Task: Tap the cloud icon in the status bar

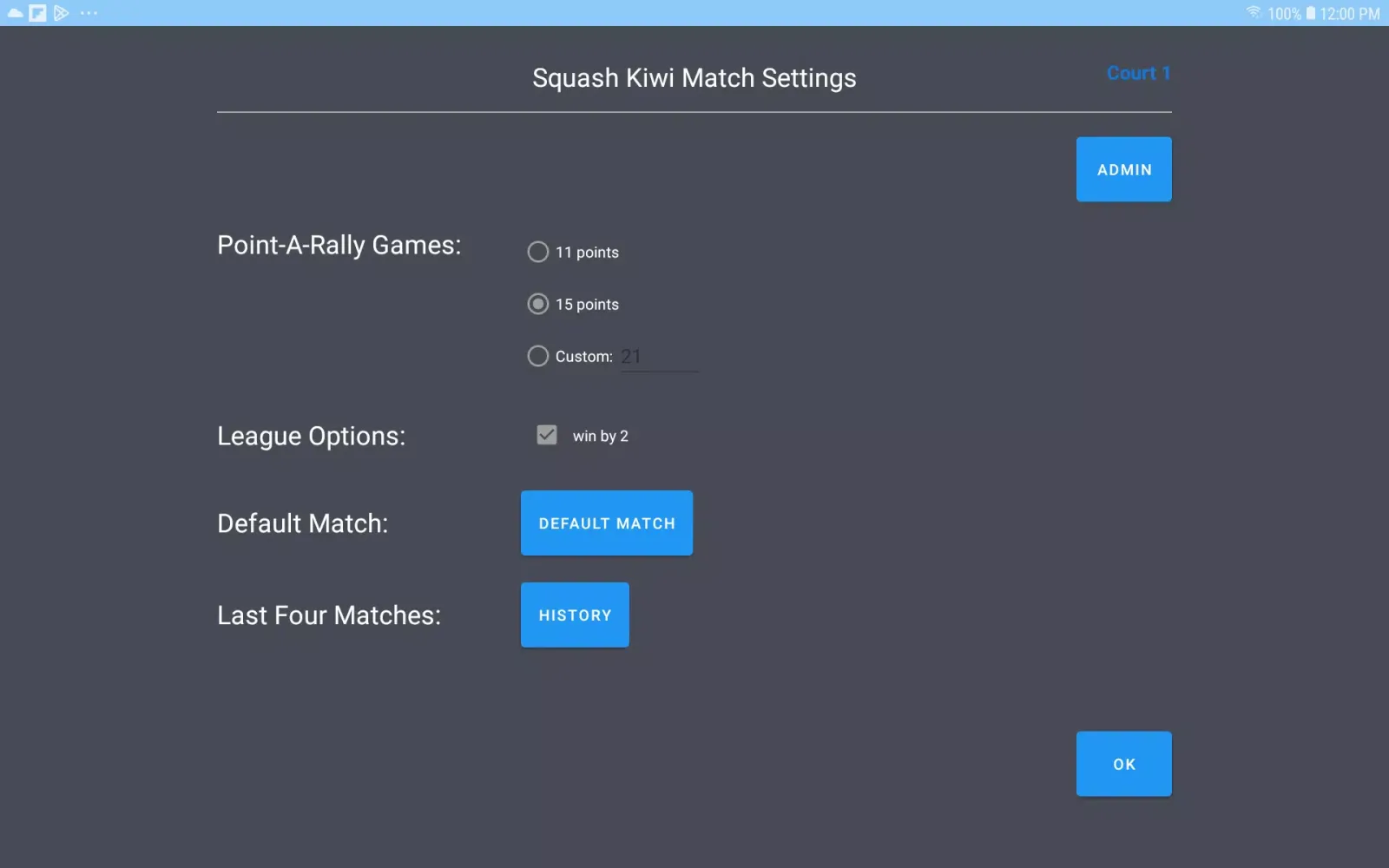Action: [16, 13]
